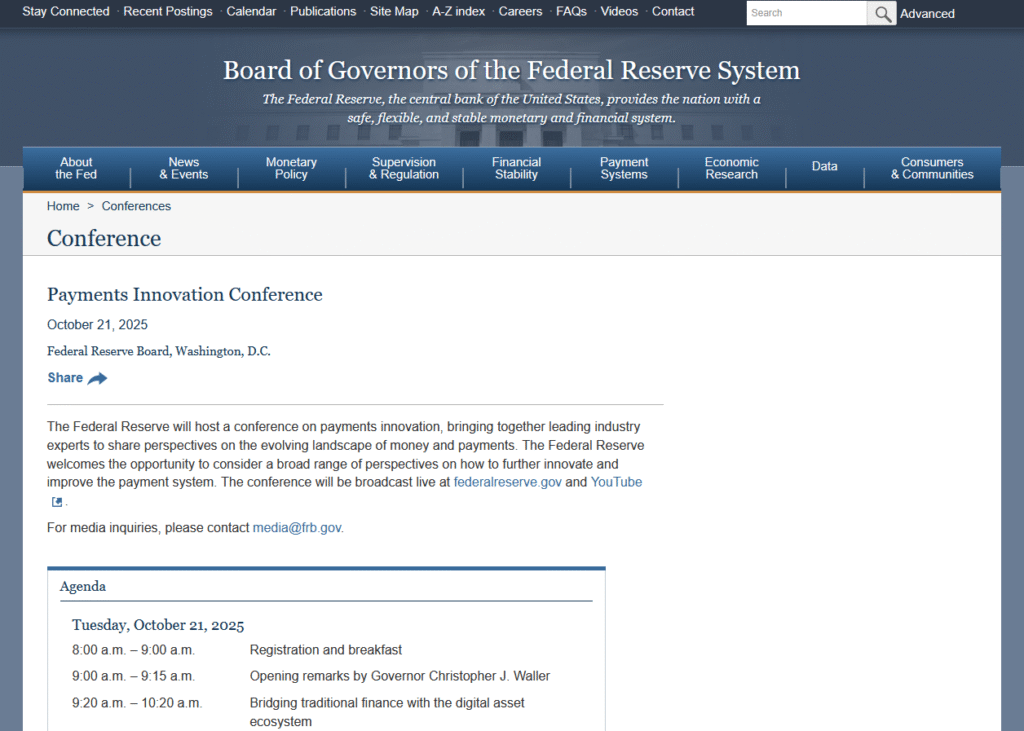The image size is (1024, 731).
Task: Click inside the Search input field
Action: coord(806,13)
